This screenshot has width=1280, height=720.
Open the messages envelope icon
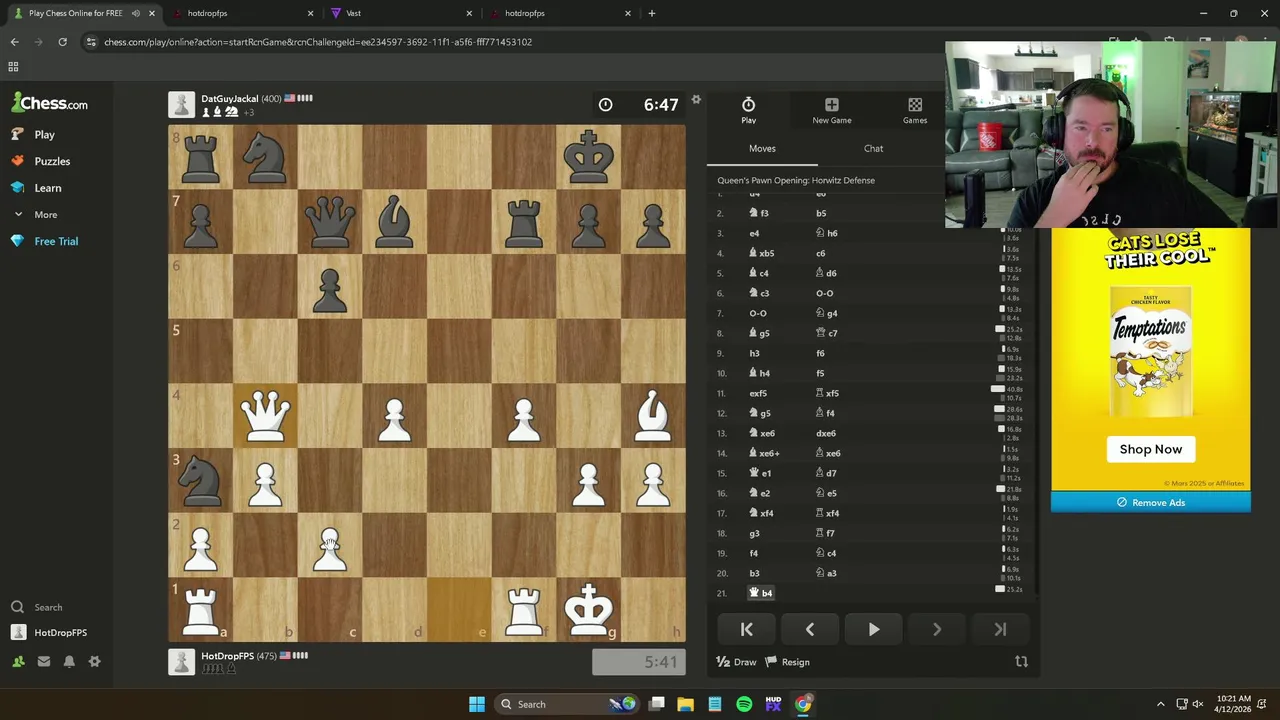coord(44,661)
